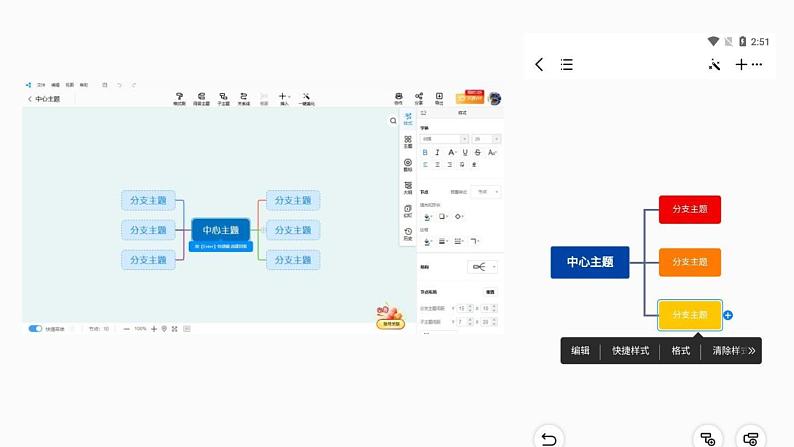Open the border line color bucket
This screenshot has width=794, height=447.
(428, 241)
